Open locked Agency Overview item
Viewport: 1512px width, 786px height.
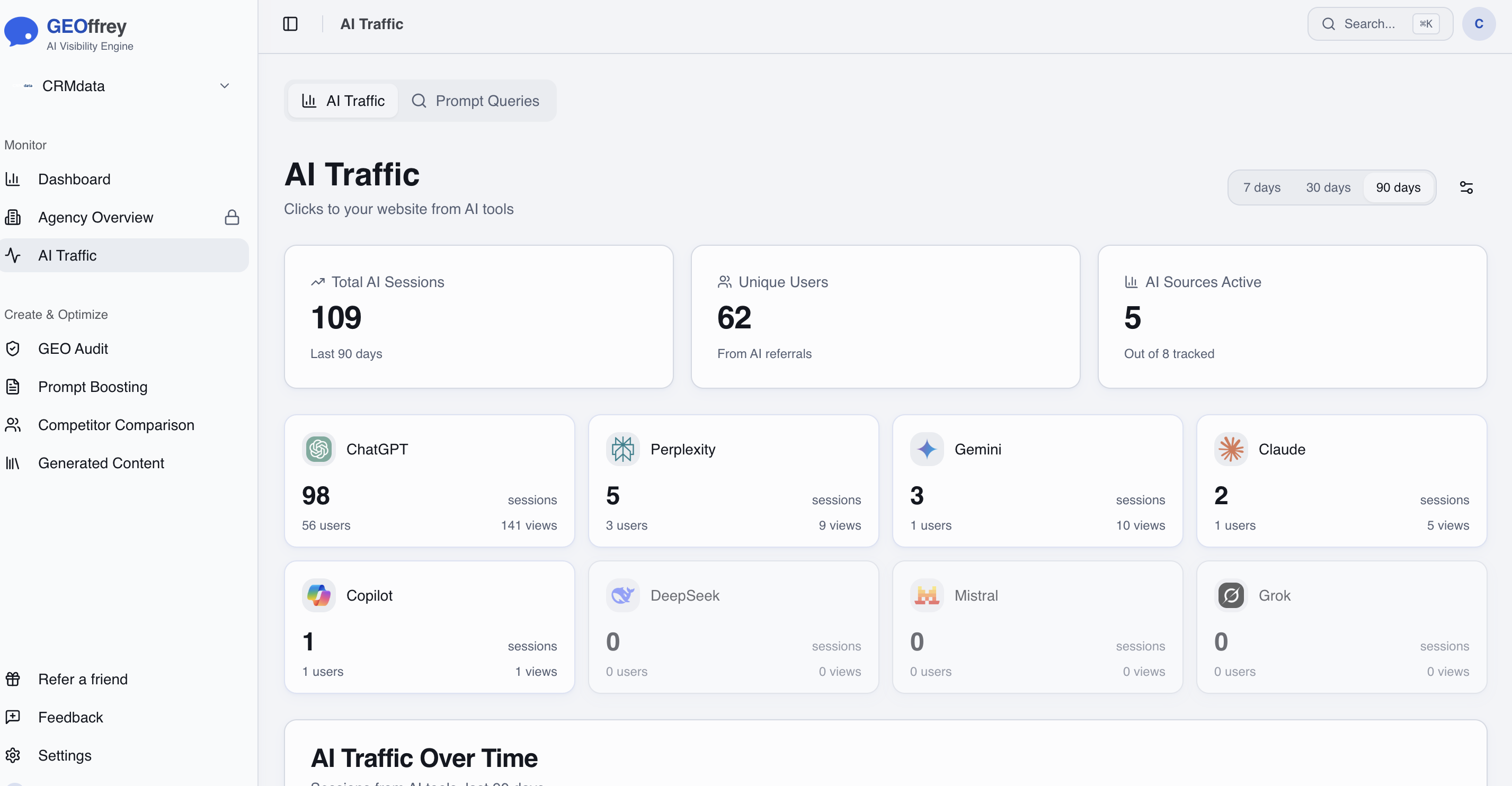pyautogui.click(x=95, y=217)
